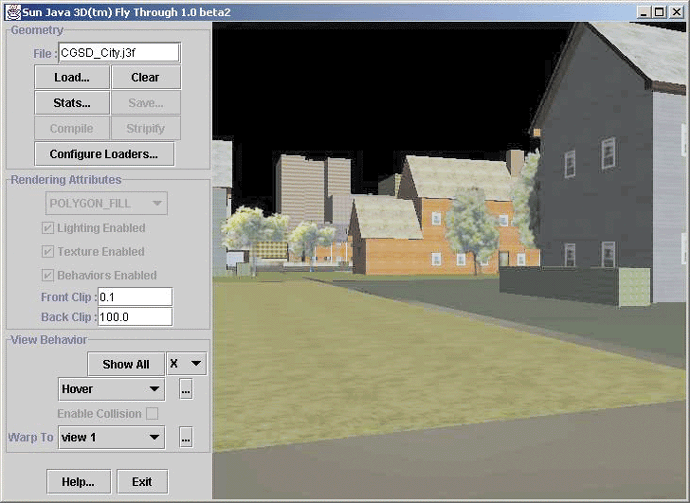This screenshot has height=503, width=690.
Task: Open the X axis dropdown
Action: click(186, 364)
